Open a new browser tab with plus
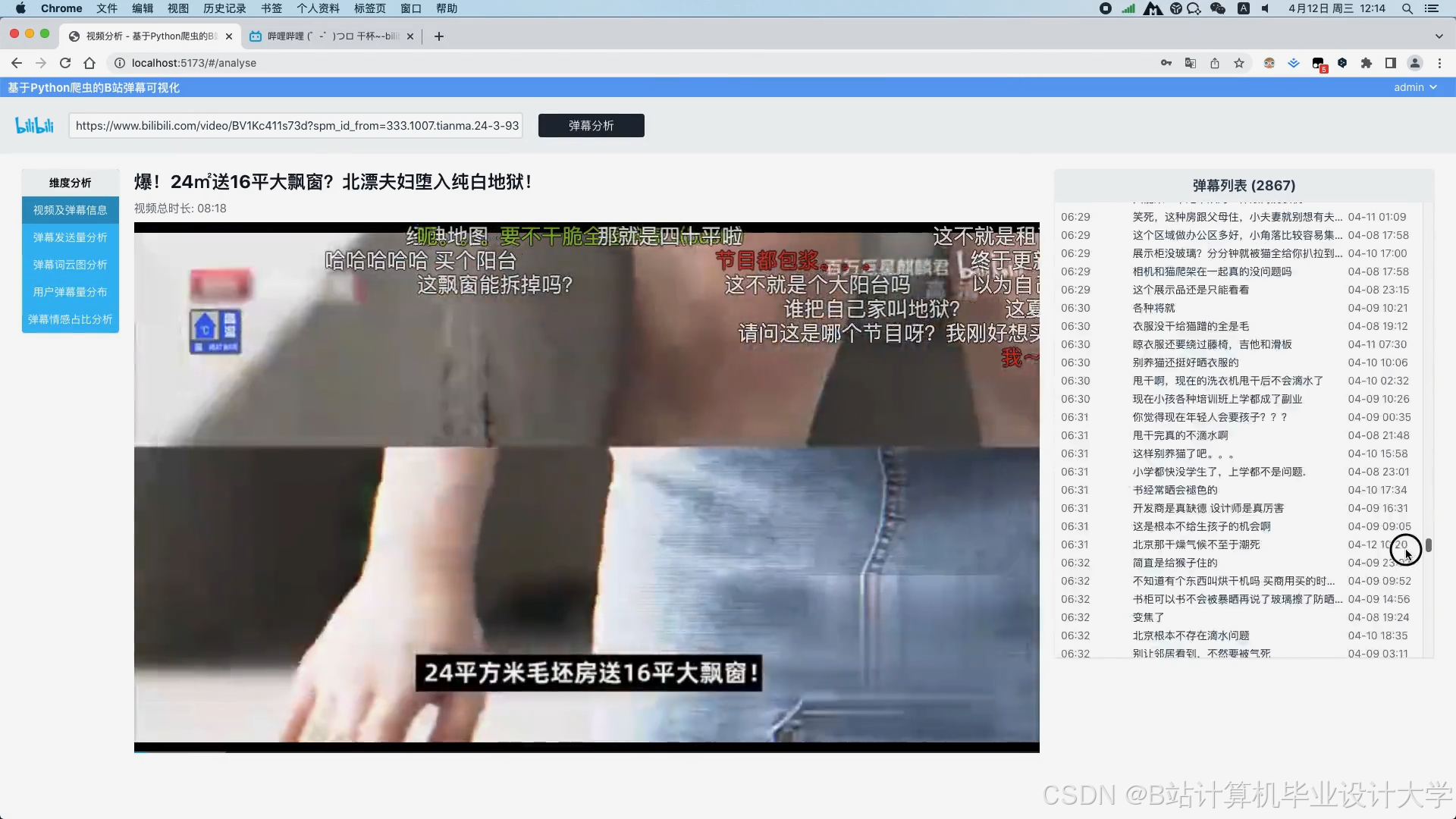This screenshot has height=819, width=1456. coord(439,36)
